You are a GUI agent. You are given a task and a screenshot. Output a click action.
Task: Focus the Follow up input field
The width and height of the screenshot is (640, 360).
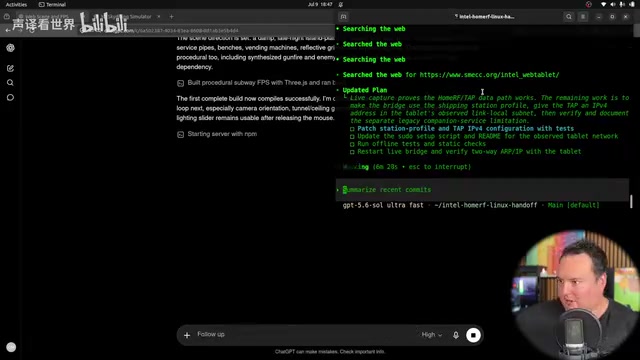[306, 334]
